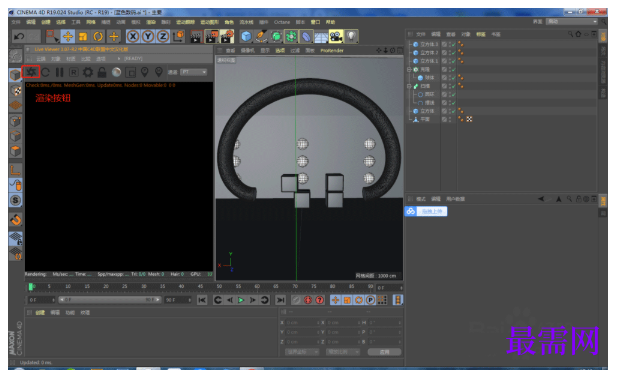Open the viewport ProRender menu
This screenshot has height=372, width=618.
[332, 50]
